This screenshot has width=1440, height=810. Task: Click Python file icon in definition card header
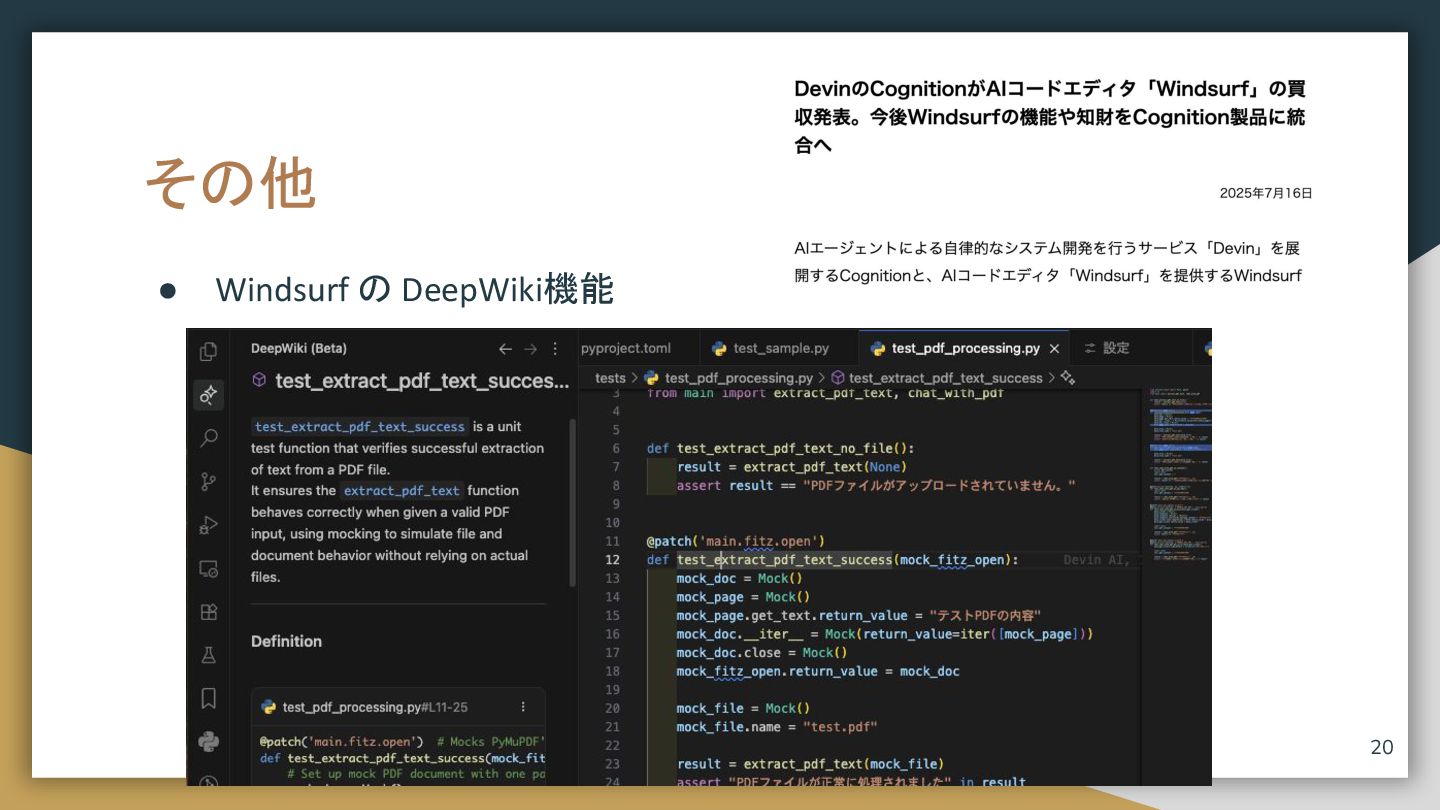268,707
